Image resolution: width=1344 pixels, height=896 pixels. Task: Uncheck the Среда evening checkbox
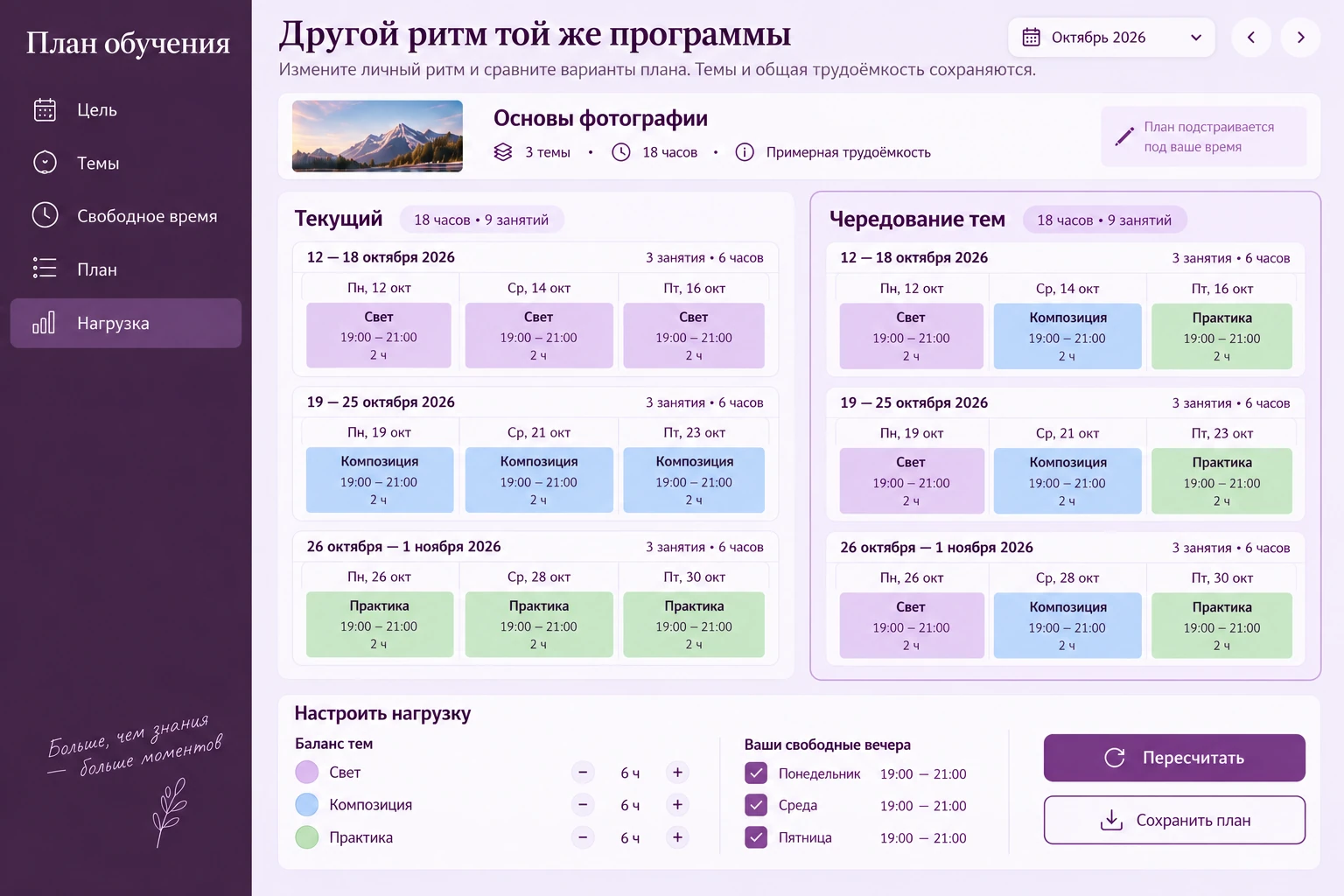click(756, 805)
